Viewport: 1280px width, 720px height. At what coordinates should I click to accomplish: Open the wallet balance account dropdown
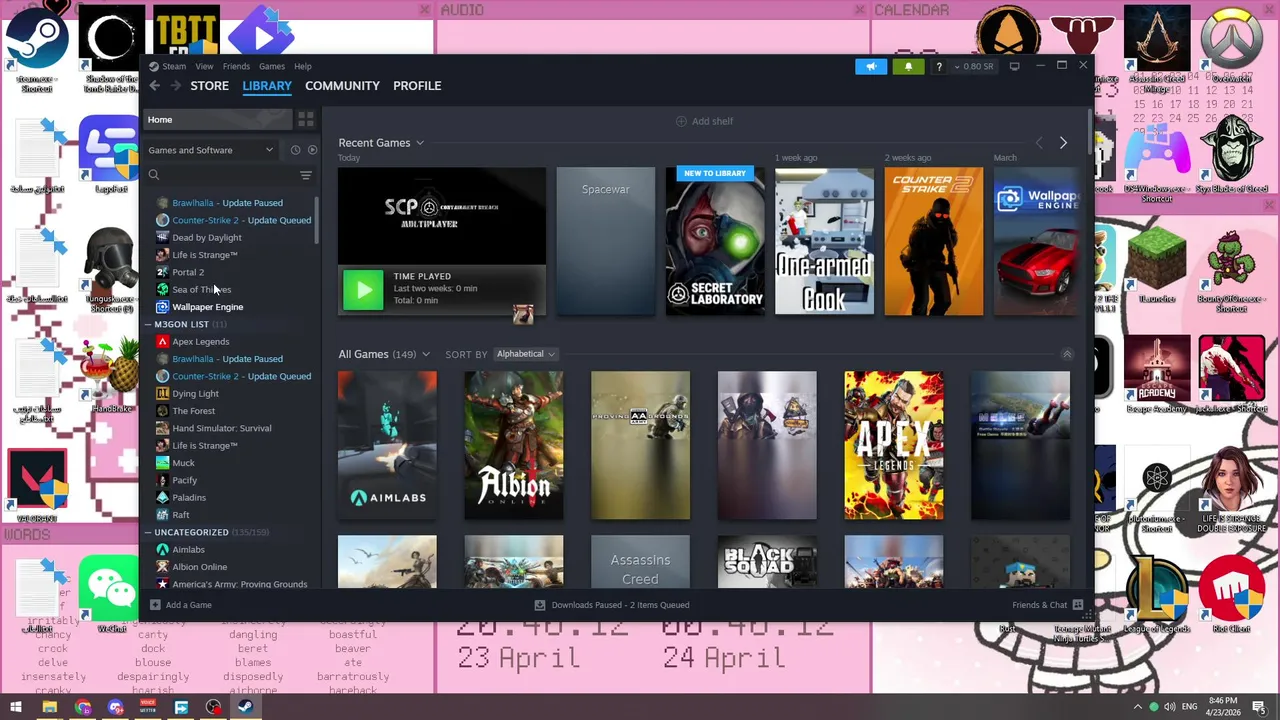pyautogui.click(x=974, y=66)
